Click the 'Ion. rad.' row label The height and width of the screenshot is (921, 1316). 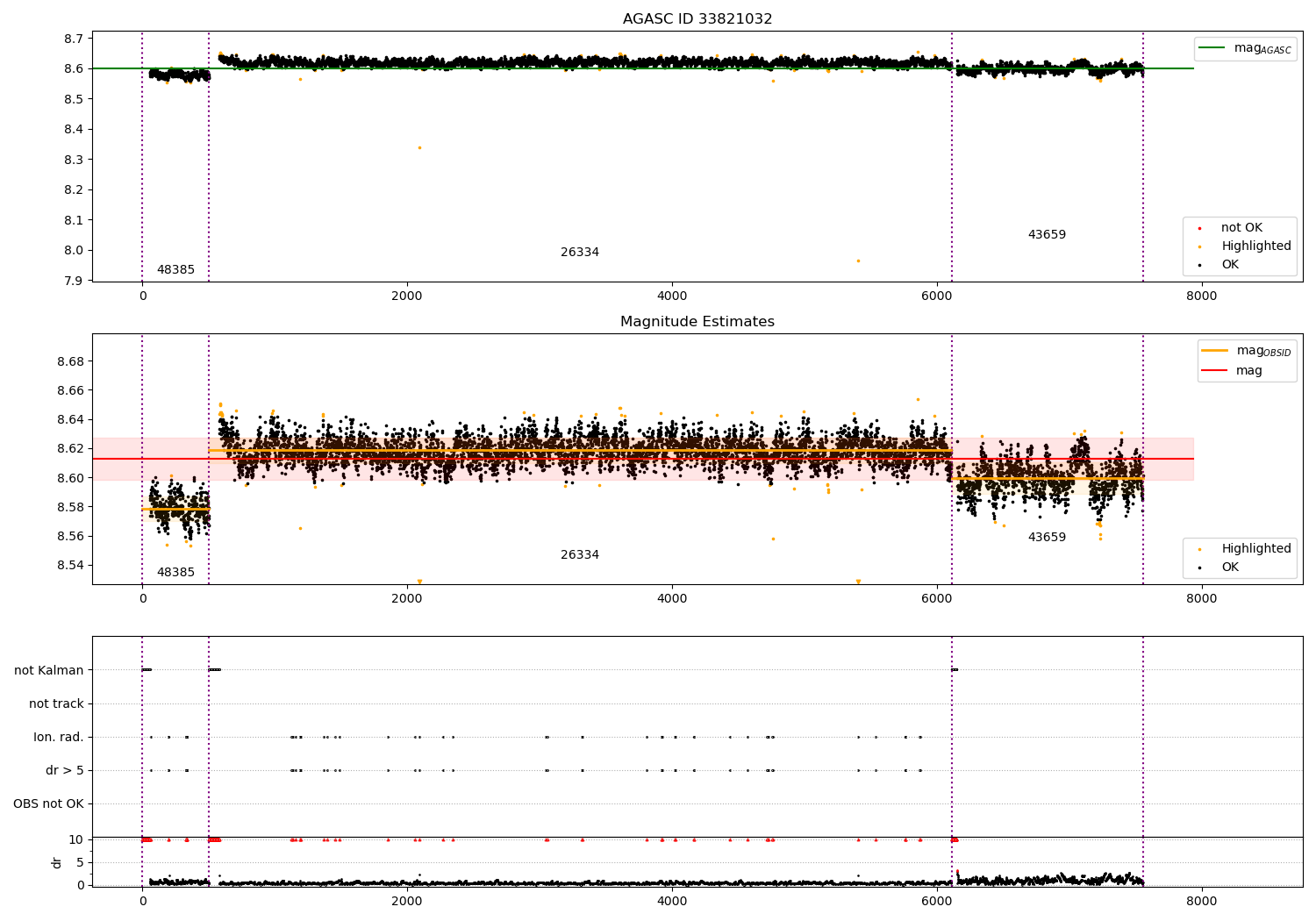(59, 737)
